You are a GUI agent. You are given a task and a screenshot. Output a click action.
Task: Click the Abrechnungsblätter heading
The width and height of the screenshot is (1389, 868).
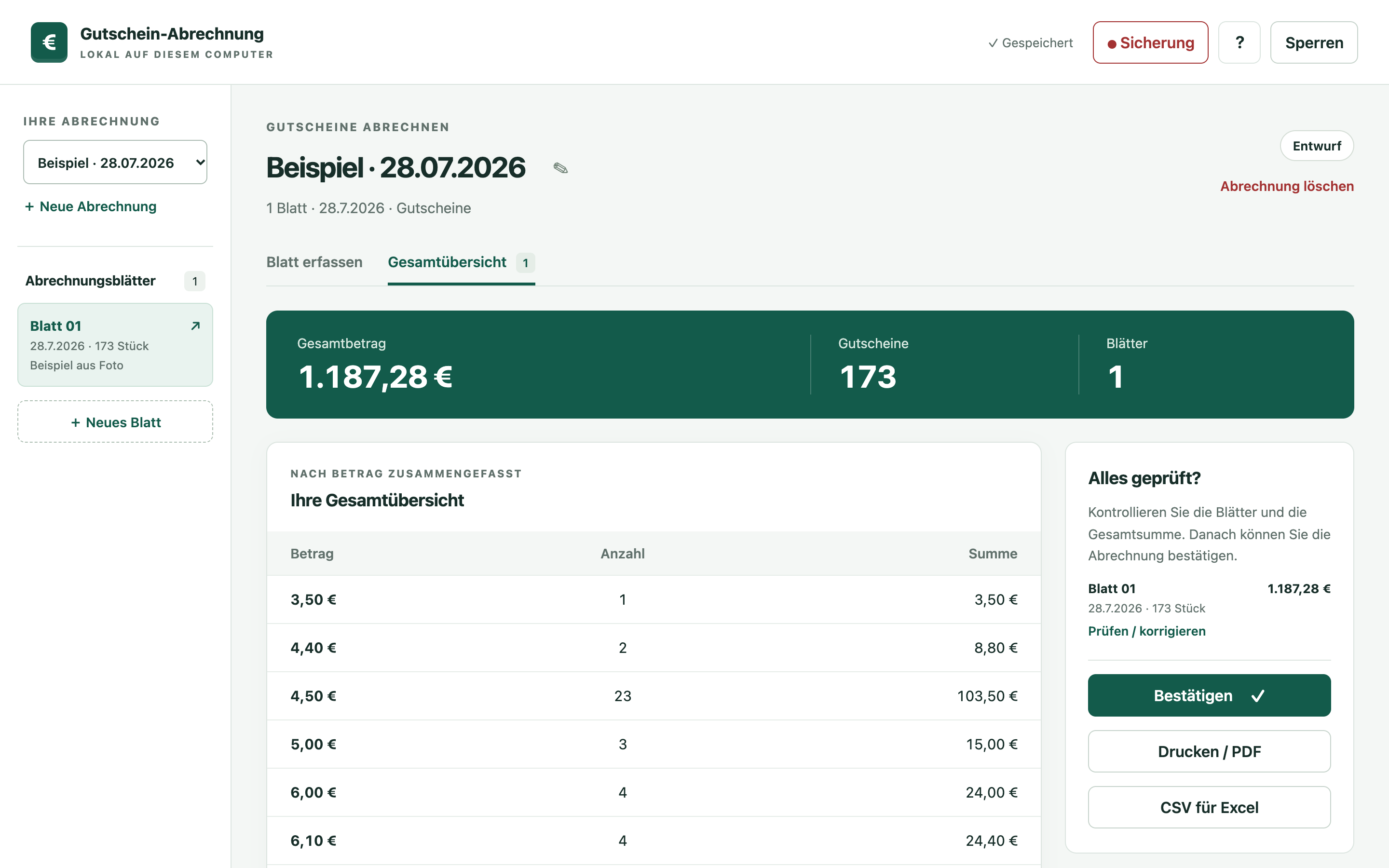91,281
